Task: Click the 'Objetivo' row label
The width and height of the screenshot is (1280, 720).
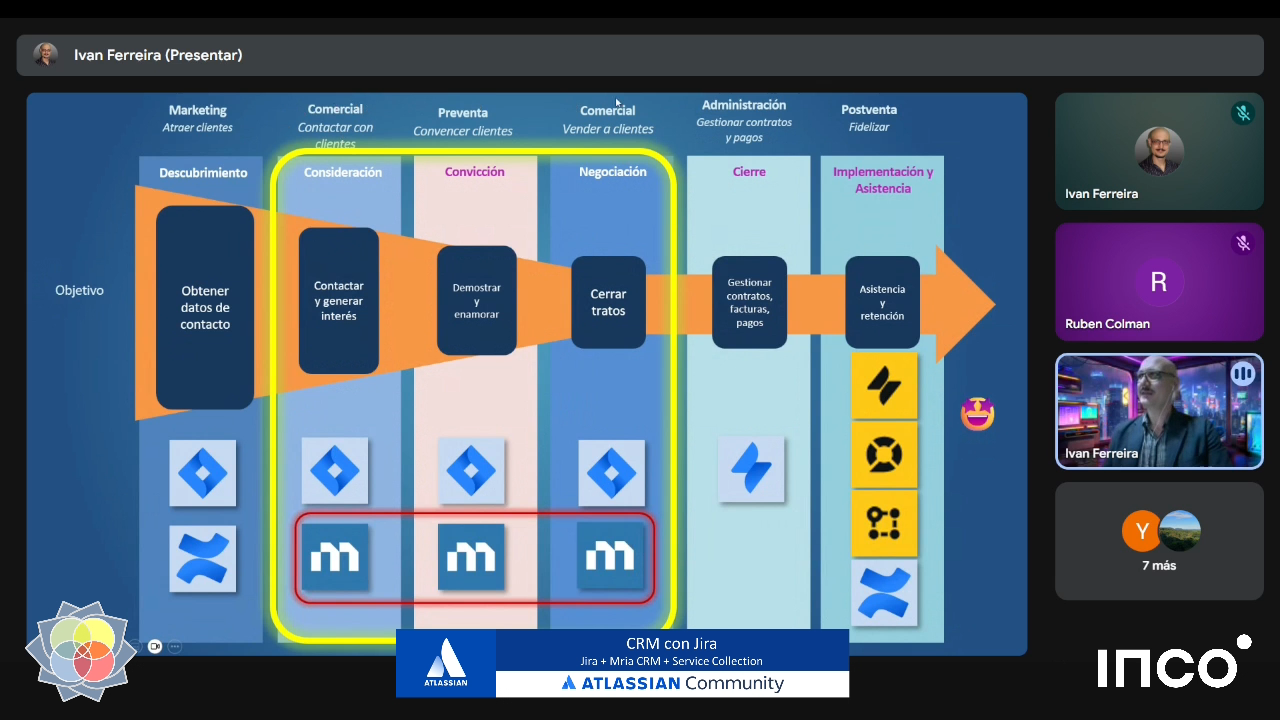Action: click(x=79, y=291)
